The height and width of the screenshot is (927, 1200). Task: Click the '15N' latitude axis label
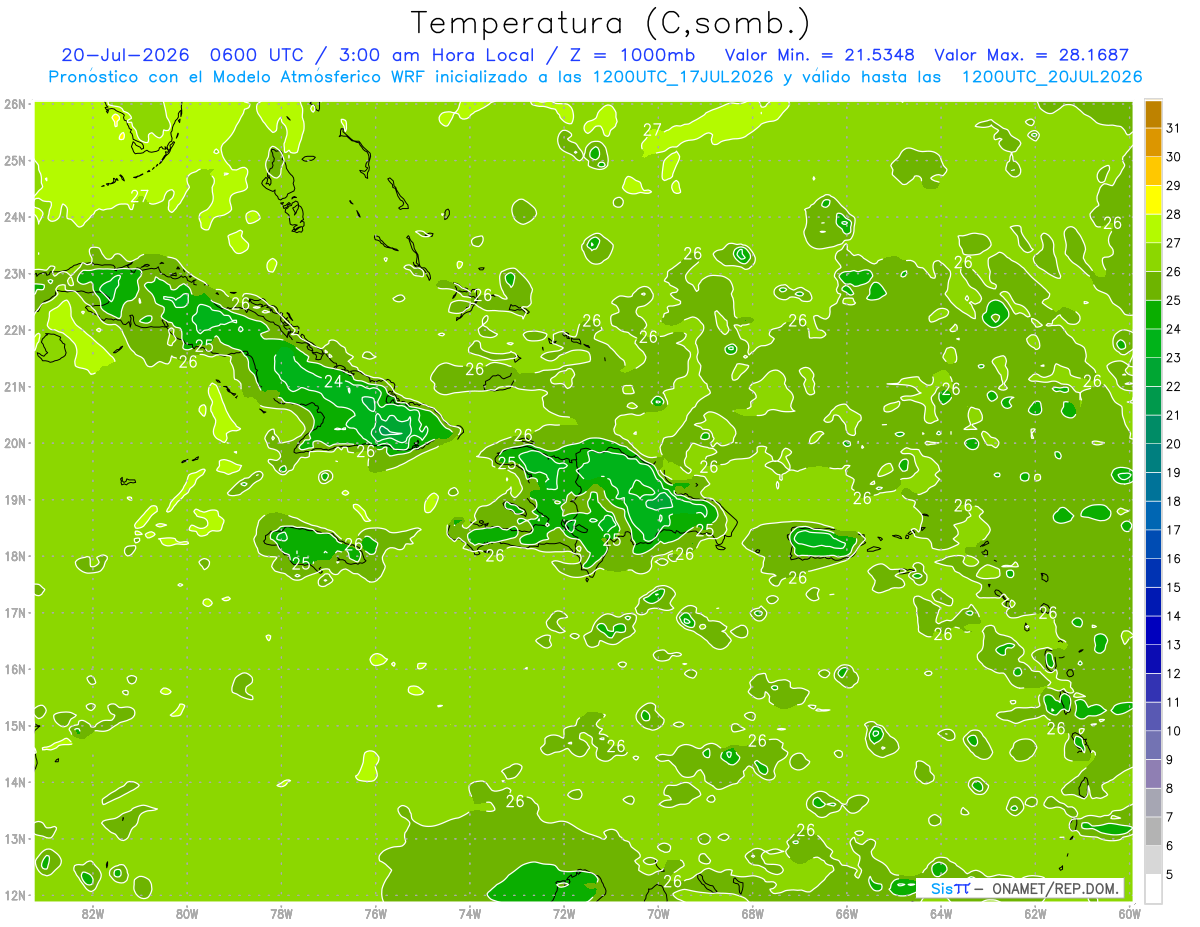coord(16,726)
